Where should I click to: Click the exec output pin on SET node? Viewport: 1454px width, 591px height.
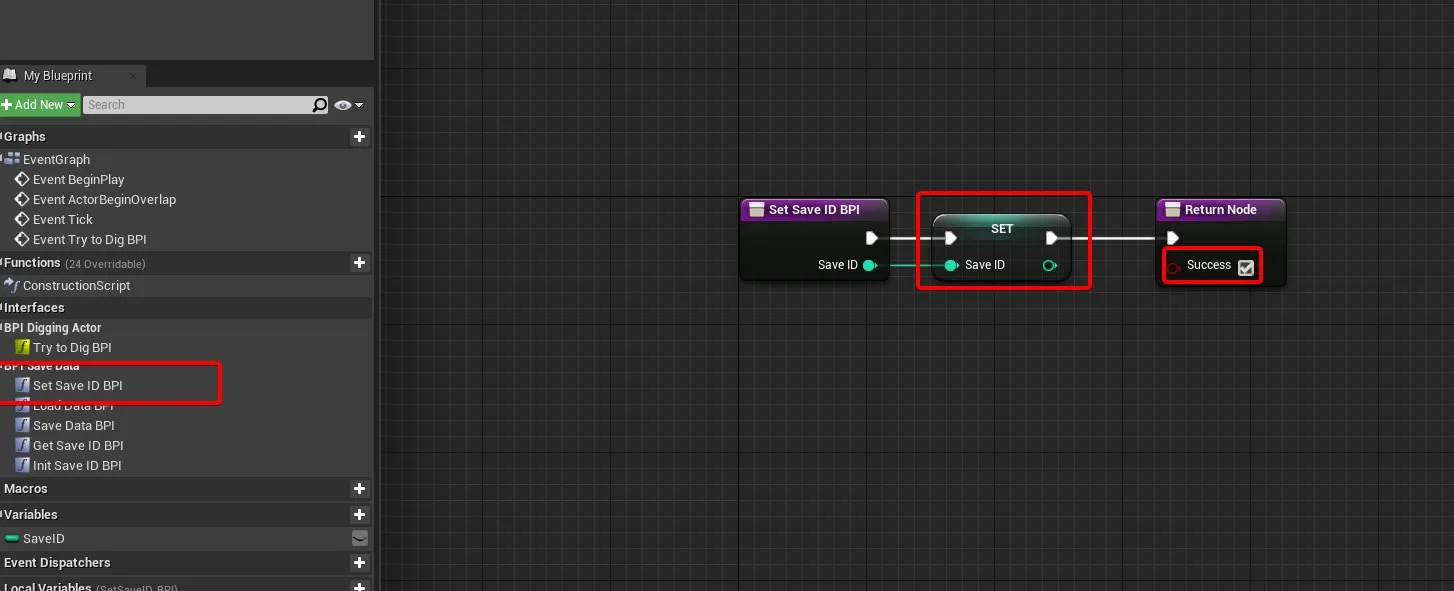1051,238
